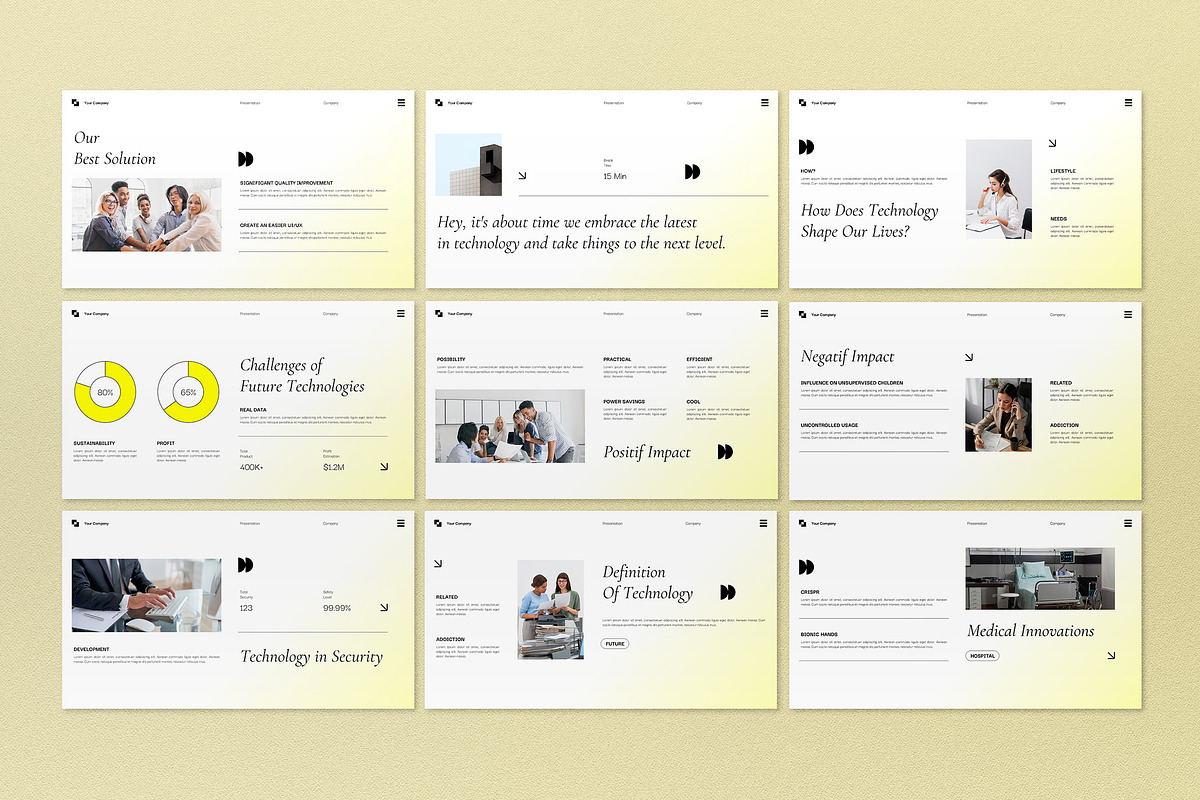Click company logo on Positif Impact slide
This screenshot has width=1200, height=800.
pos(439,313)
